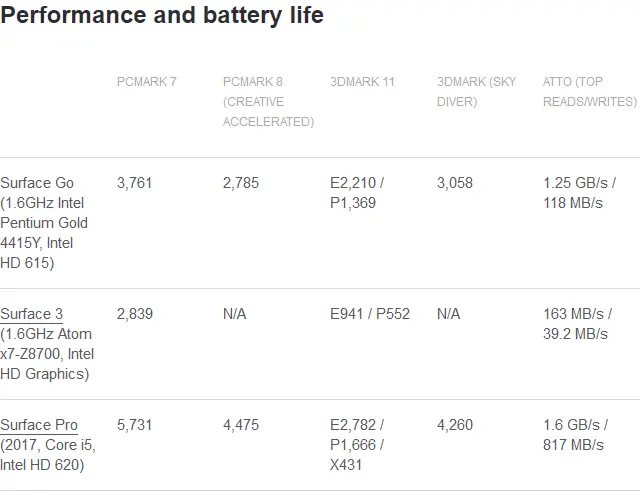Click the E2,210 / P1,369 cell
This screenshot has height=491, width=640.
(x=357, y=193)
